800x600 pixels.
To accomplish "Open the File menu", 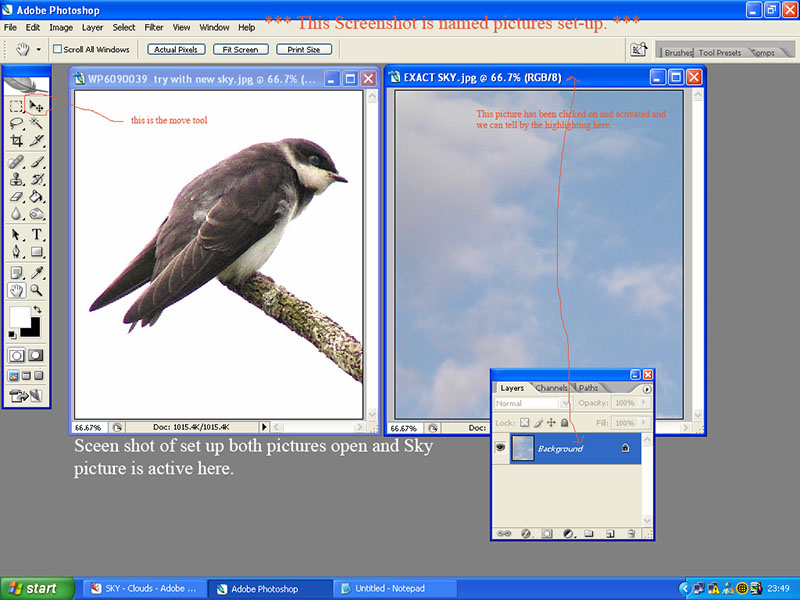I will pos(10,28).
